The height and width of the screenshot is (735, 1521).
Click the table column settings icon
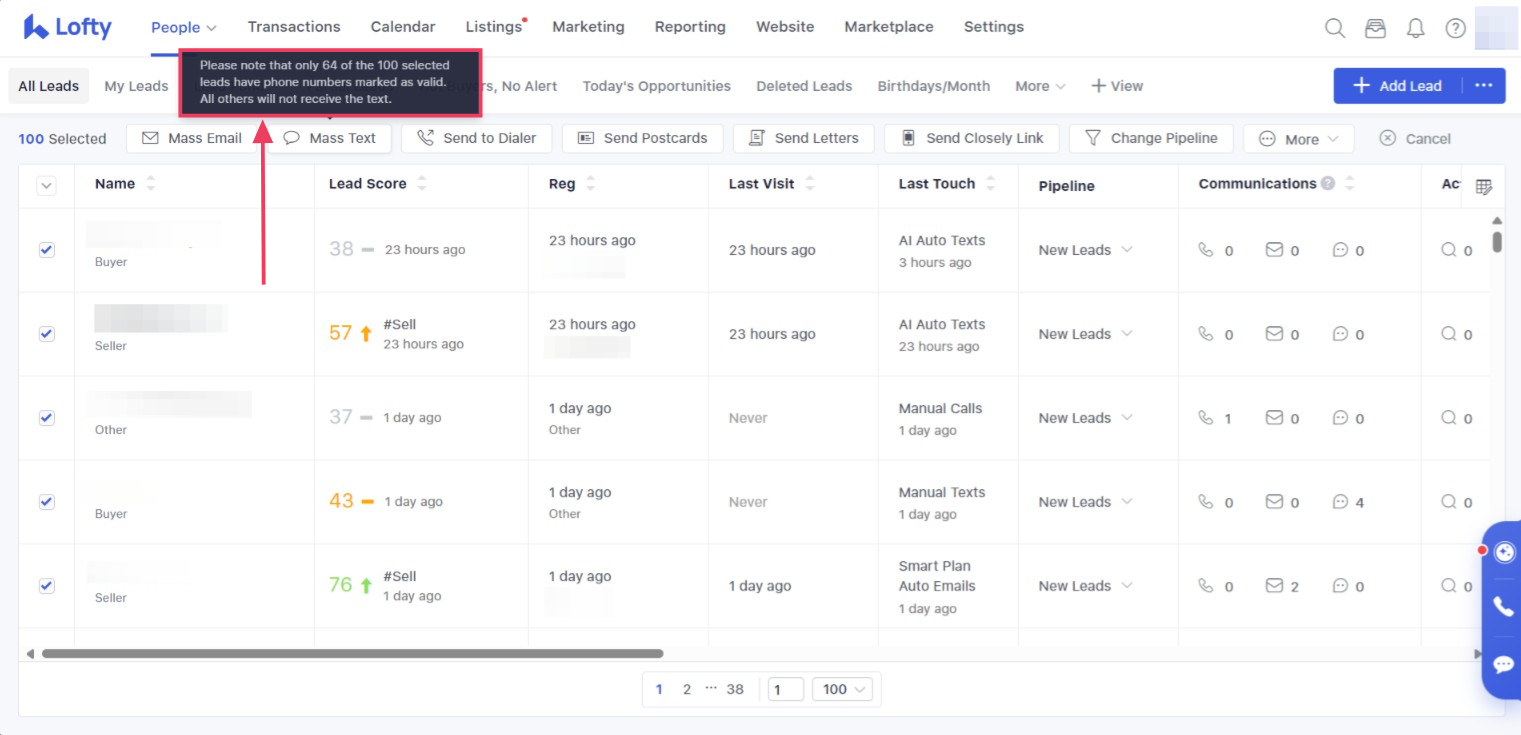(x=1484, y=187)
